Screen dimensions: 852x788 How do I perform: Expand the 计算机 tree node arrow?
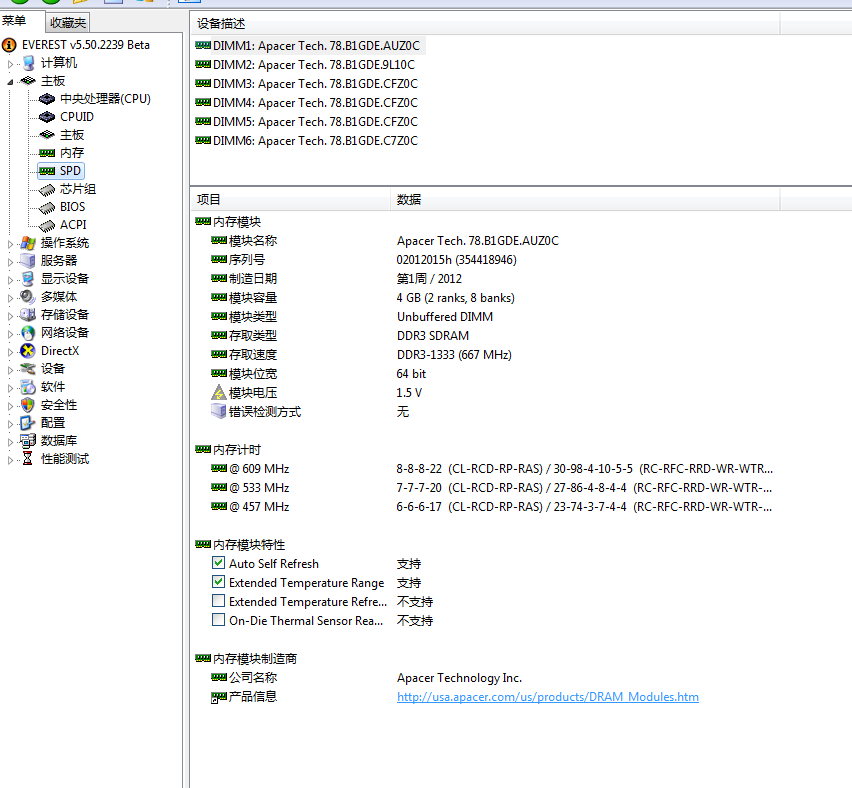(10, 64)
